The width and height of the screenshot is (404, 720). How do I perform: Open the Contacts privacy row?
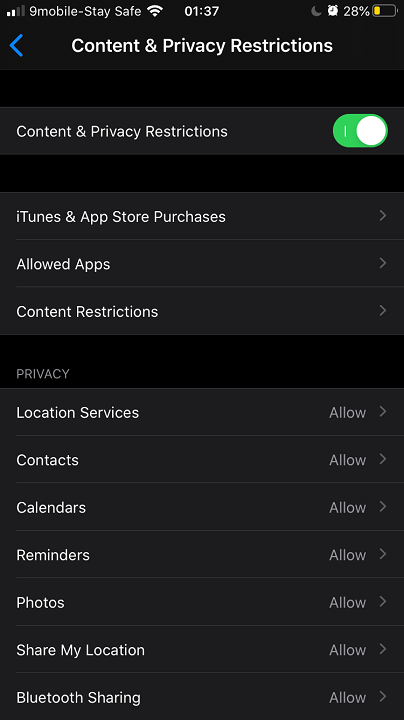click(x=202, y=460)
